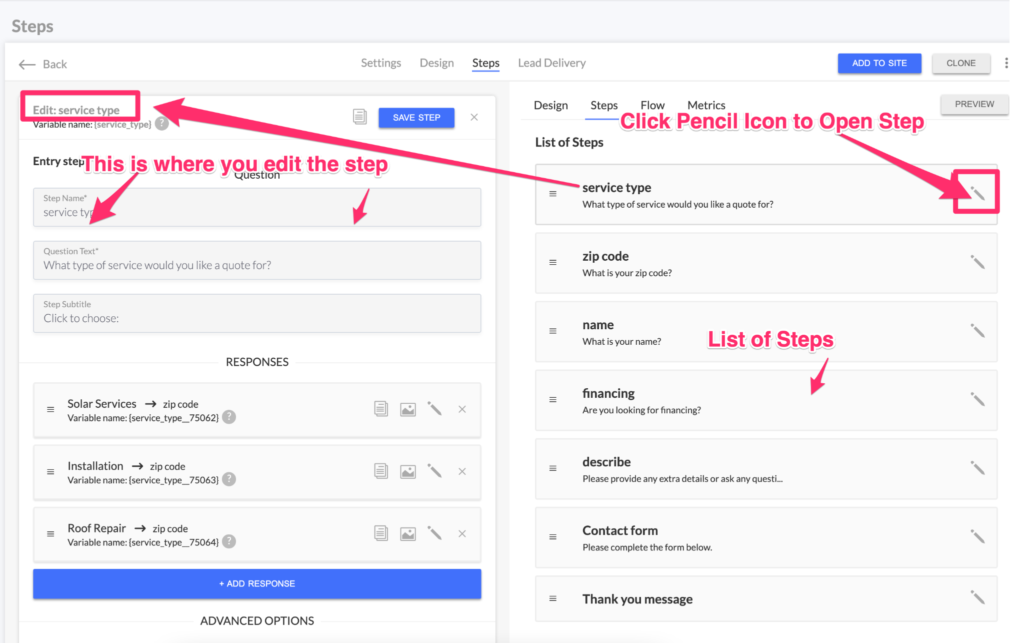Click the pencil icon on the Roof Repair response
This screenshot has width=1024, height=643.
pyautogui.click(x=434, y=533)
